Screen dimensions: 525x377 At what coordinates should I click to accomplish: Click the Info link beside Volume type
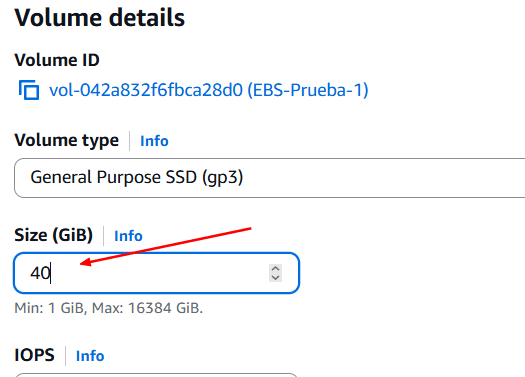[154, 141]
